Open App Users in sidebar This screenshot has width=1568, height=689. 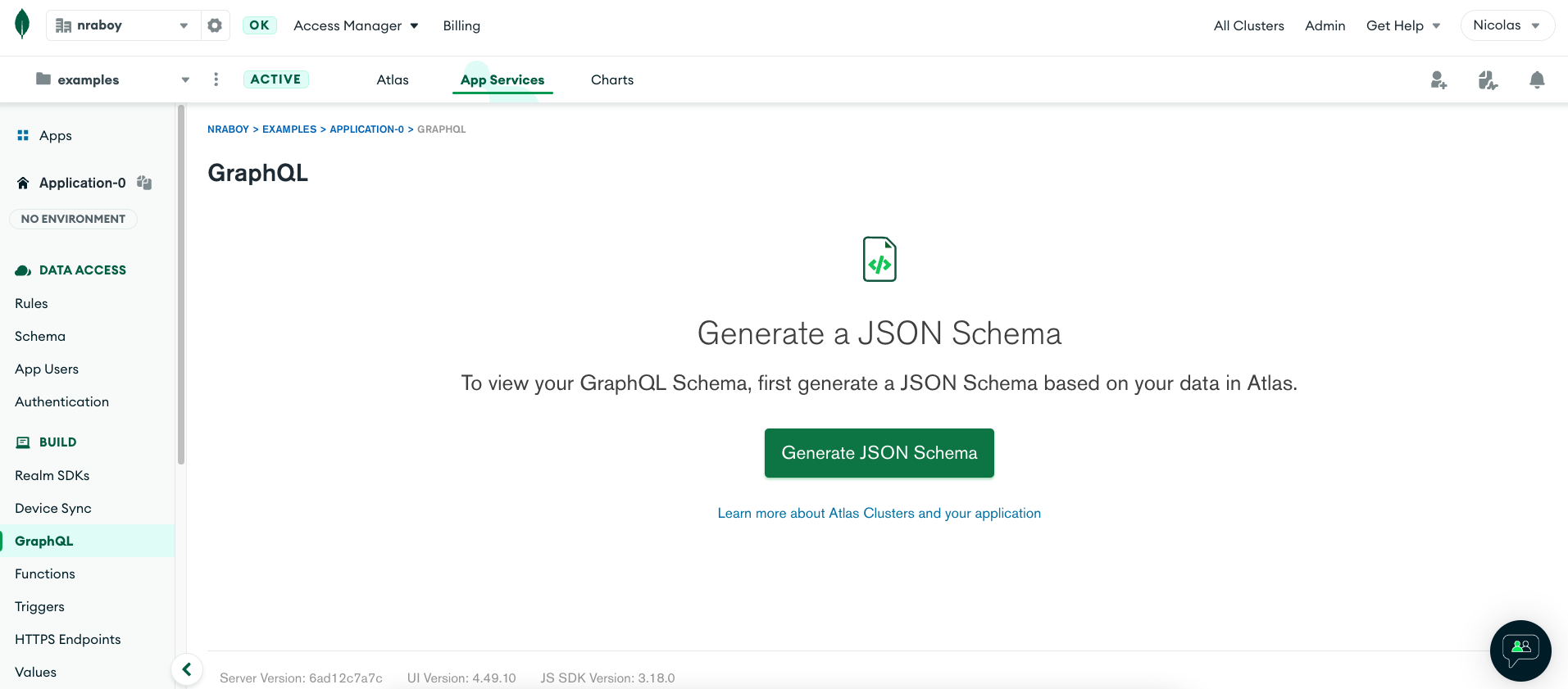coord(47,369)
